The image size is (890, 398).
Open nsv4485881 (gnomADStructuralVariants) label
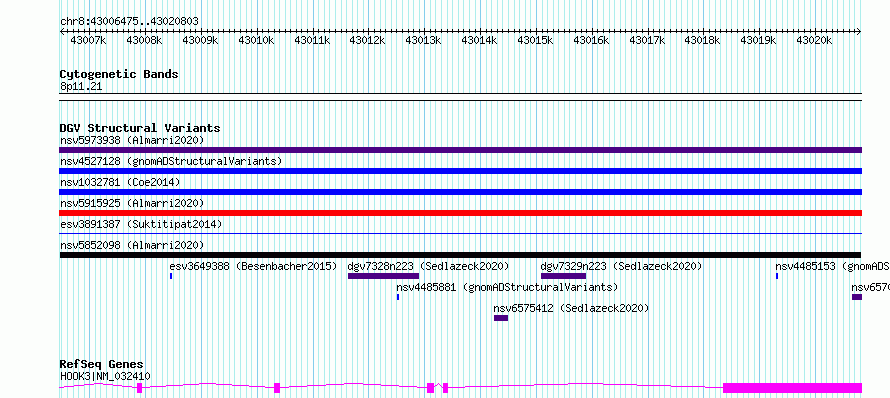coord(507,287)
